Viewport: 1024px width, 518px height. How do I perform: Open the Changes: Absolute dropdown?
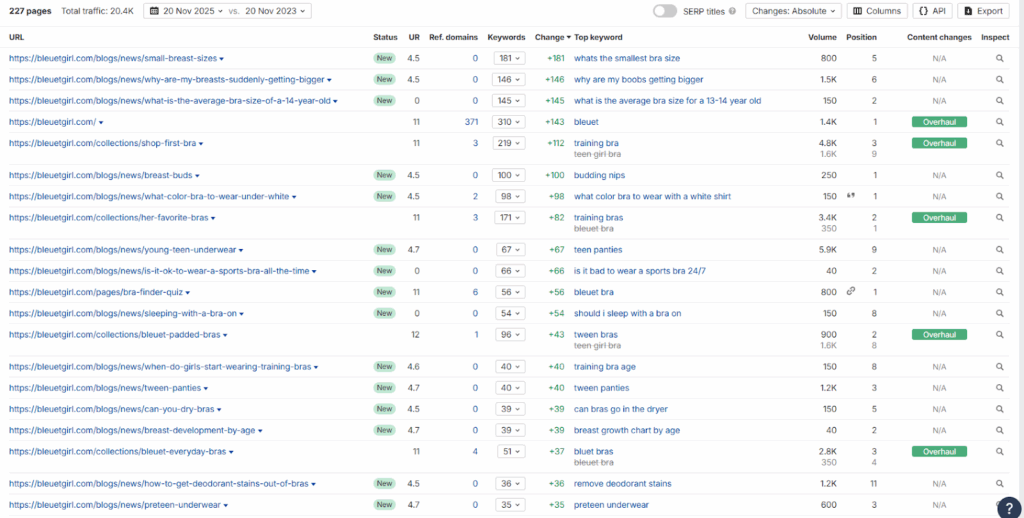[793, 11]
